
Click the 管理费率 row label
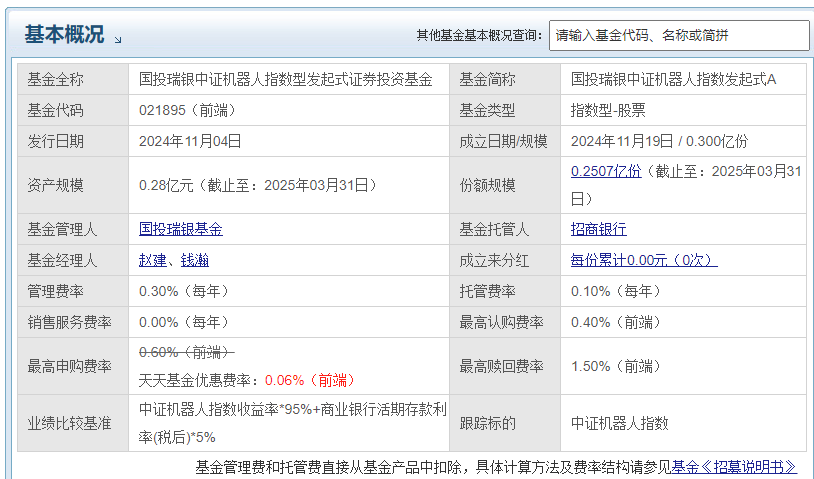click(55, 291)
